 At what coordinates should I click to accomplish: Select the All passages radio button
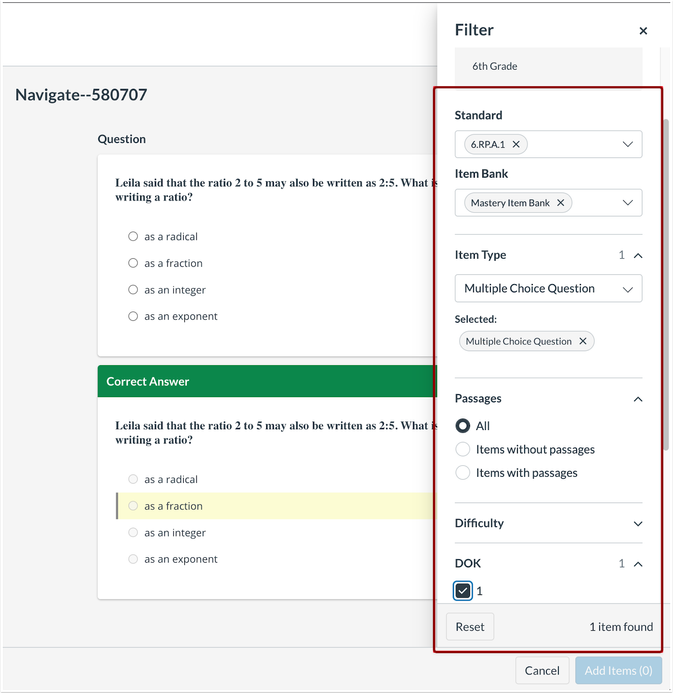pos(463,426)
